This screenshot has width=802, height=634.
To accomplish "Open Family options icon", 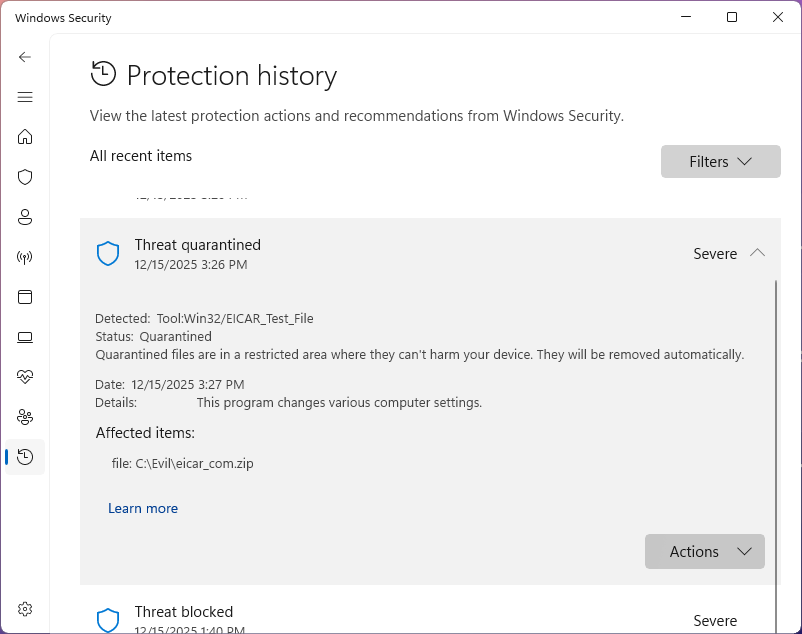I will click(25, 417).
